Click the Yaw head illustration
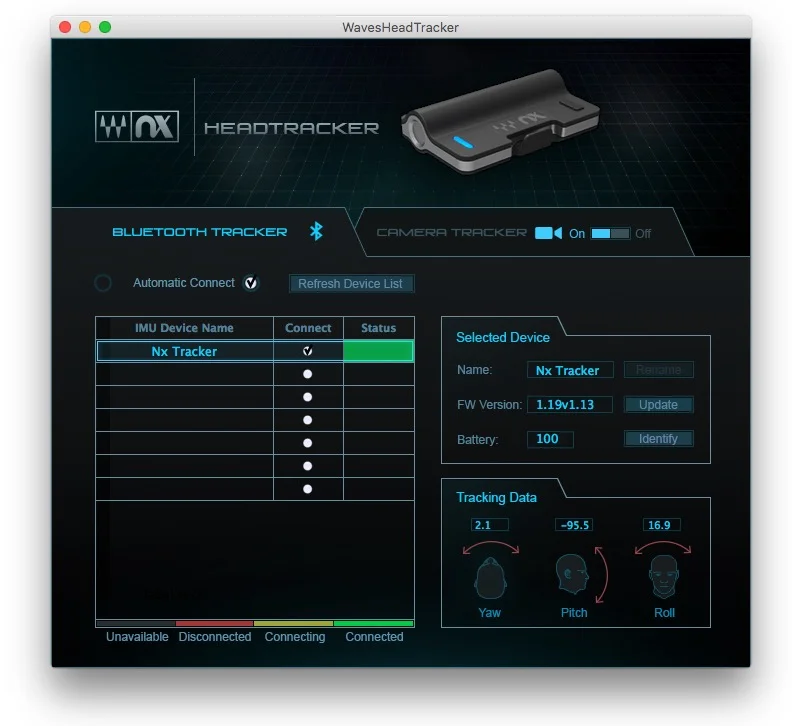The image size is (792, 726). (490, 578)
